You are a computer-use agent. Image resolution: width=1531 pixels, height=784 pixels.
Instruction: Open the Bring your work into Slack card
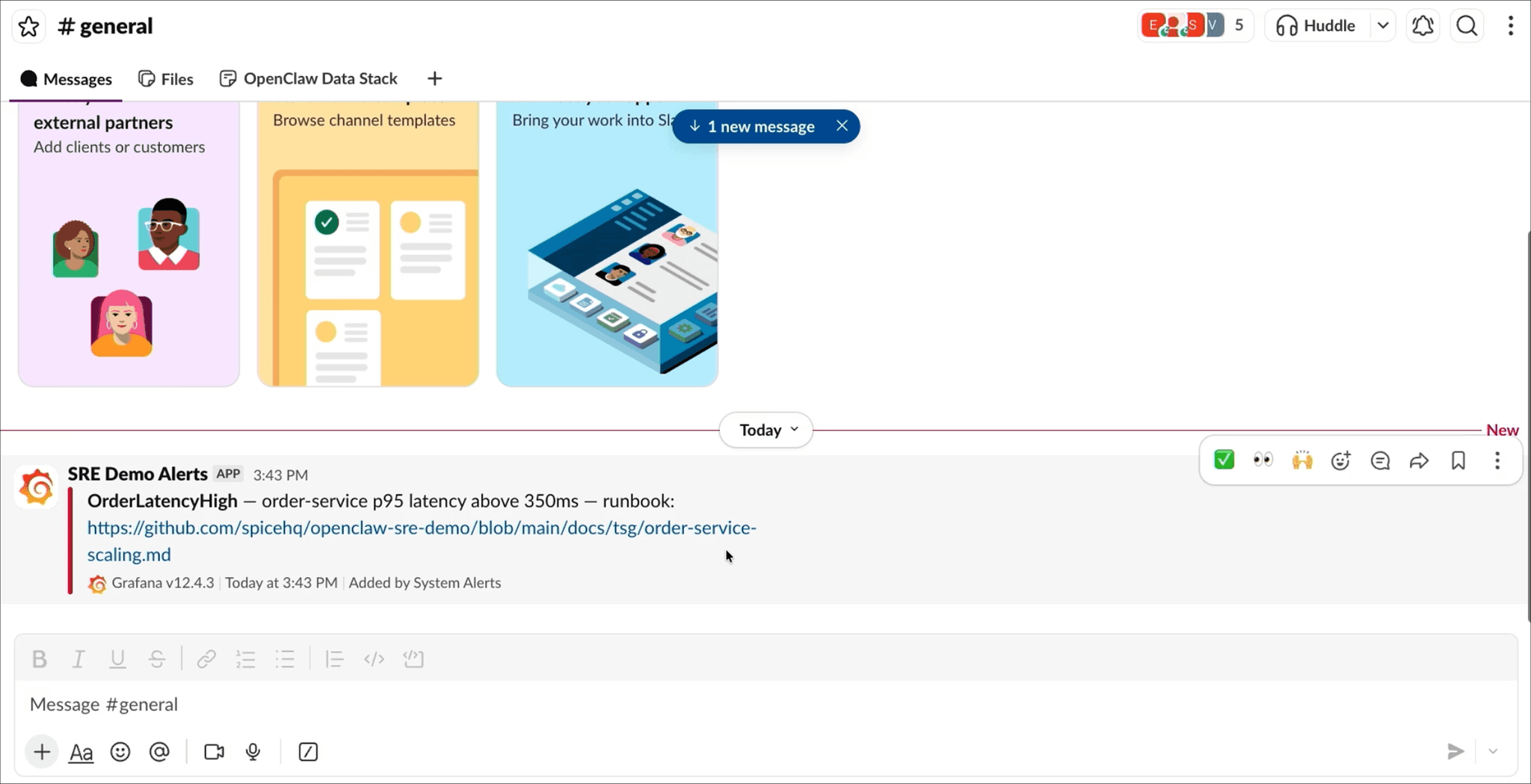(x=607, y=244)
